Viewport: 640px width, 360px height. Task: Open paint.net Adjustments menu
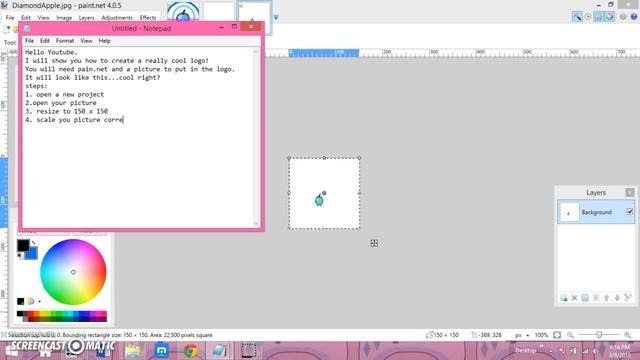click(117, 18)
